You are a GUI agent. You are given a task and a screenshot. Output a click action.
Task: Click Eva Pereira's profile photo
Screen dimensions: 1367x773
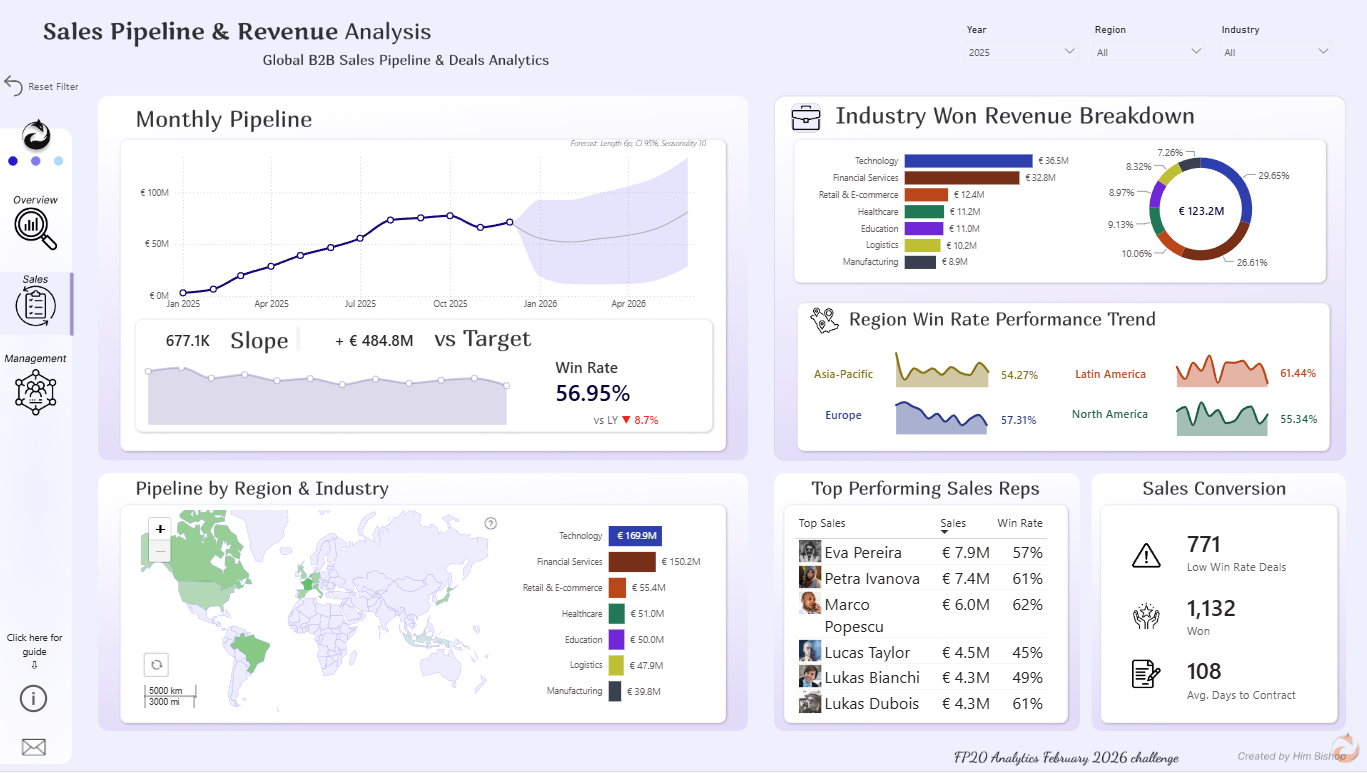[x=810, y=551]
